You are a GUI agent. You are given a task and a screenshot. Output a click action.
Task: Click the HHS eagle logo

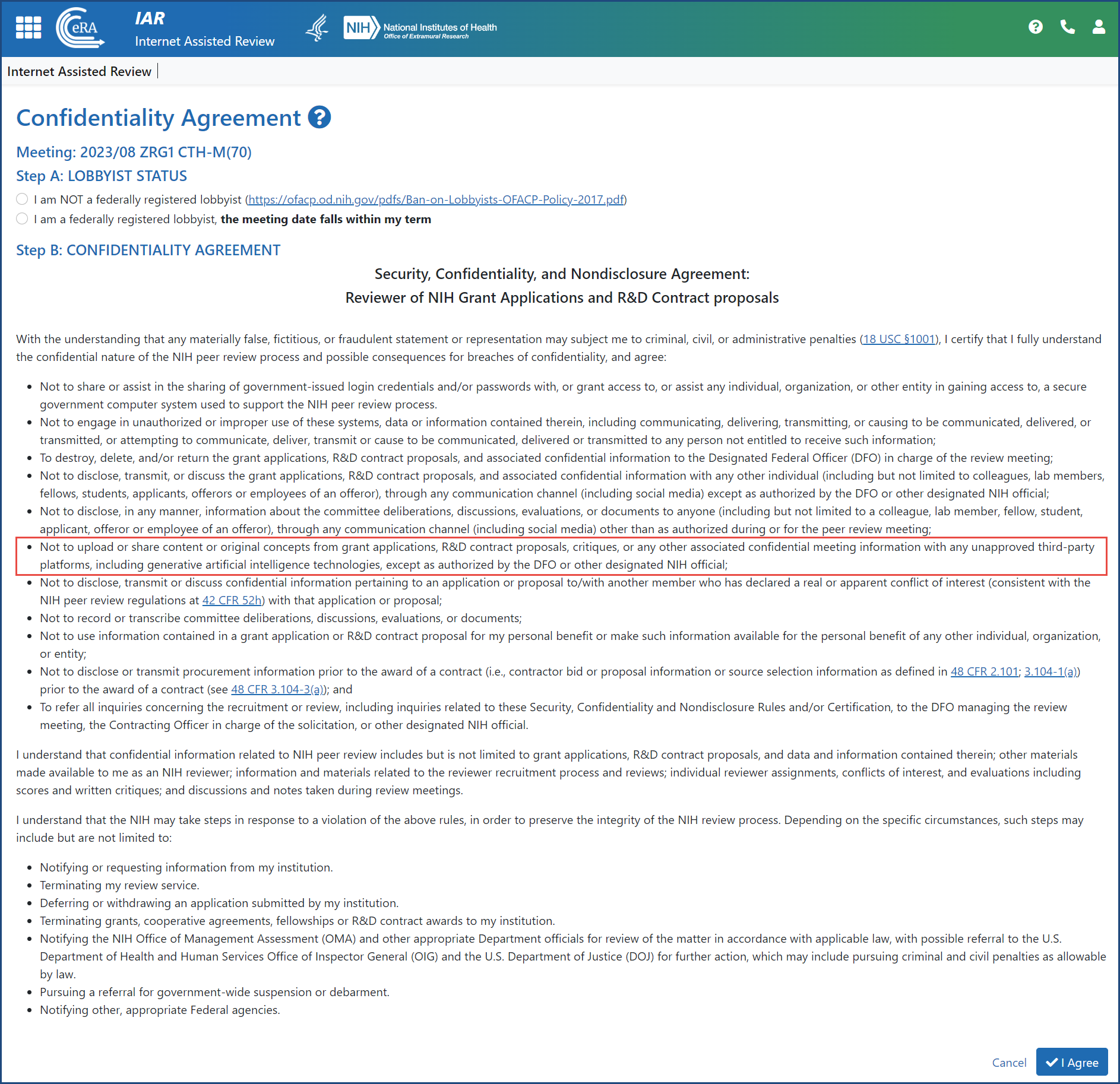pos(317,27)
